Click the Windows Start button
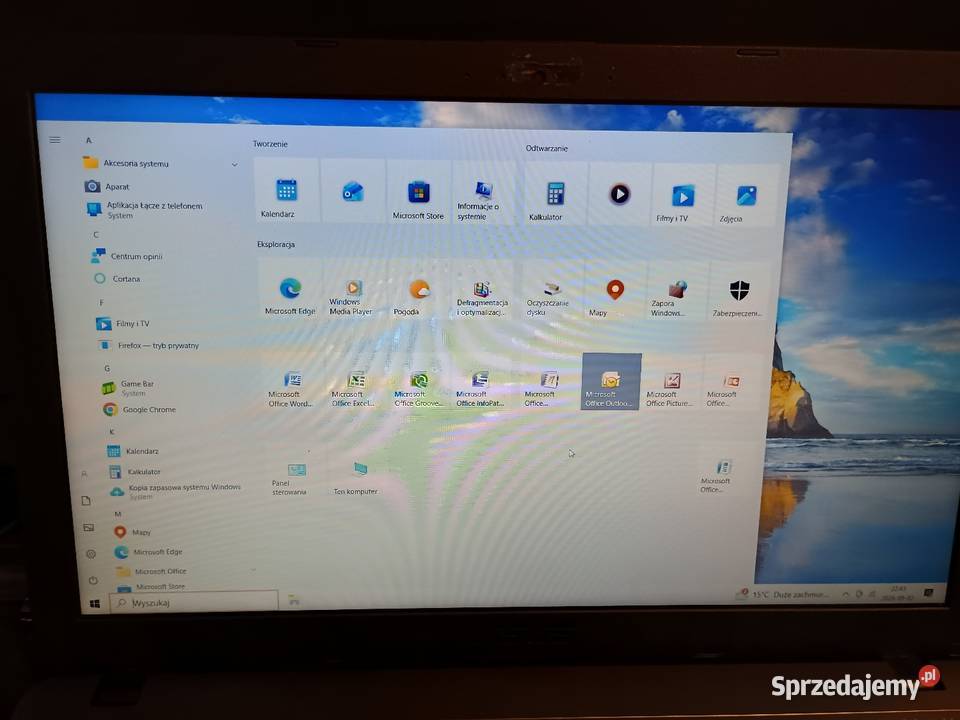The image size is (960, 720). (95, 604)
